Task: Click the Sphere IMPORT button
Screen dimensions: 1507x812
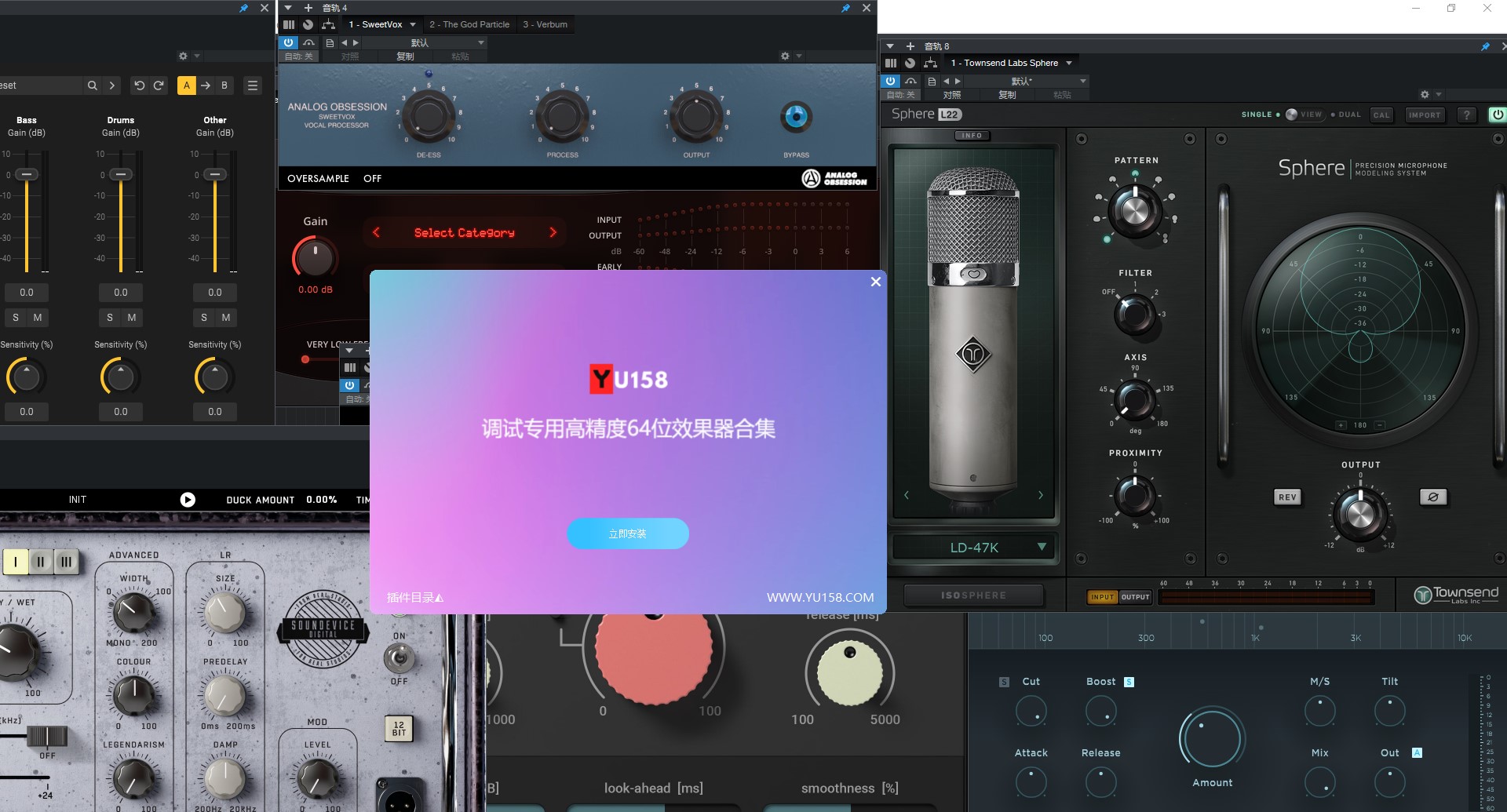Action: (x=1425, y=115)
